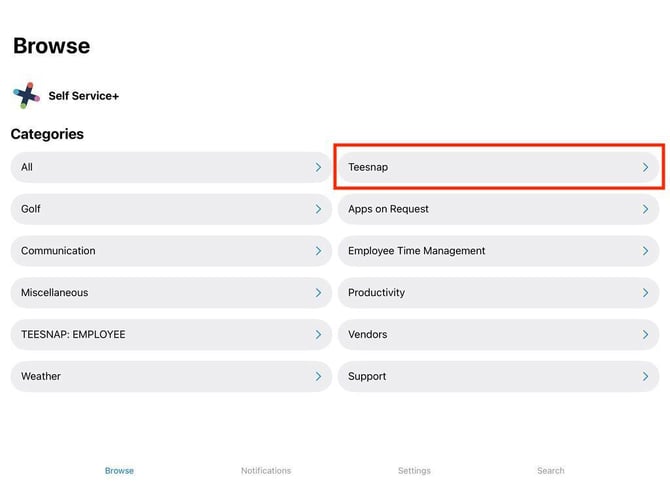Switch to the Search tab

[x=551, y=471]
